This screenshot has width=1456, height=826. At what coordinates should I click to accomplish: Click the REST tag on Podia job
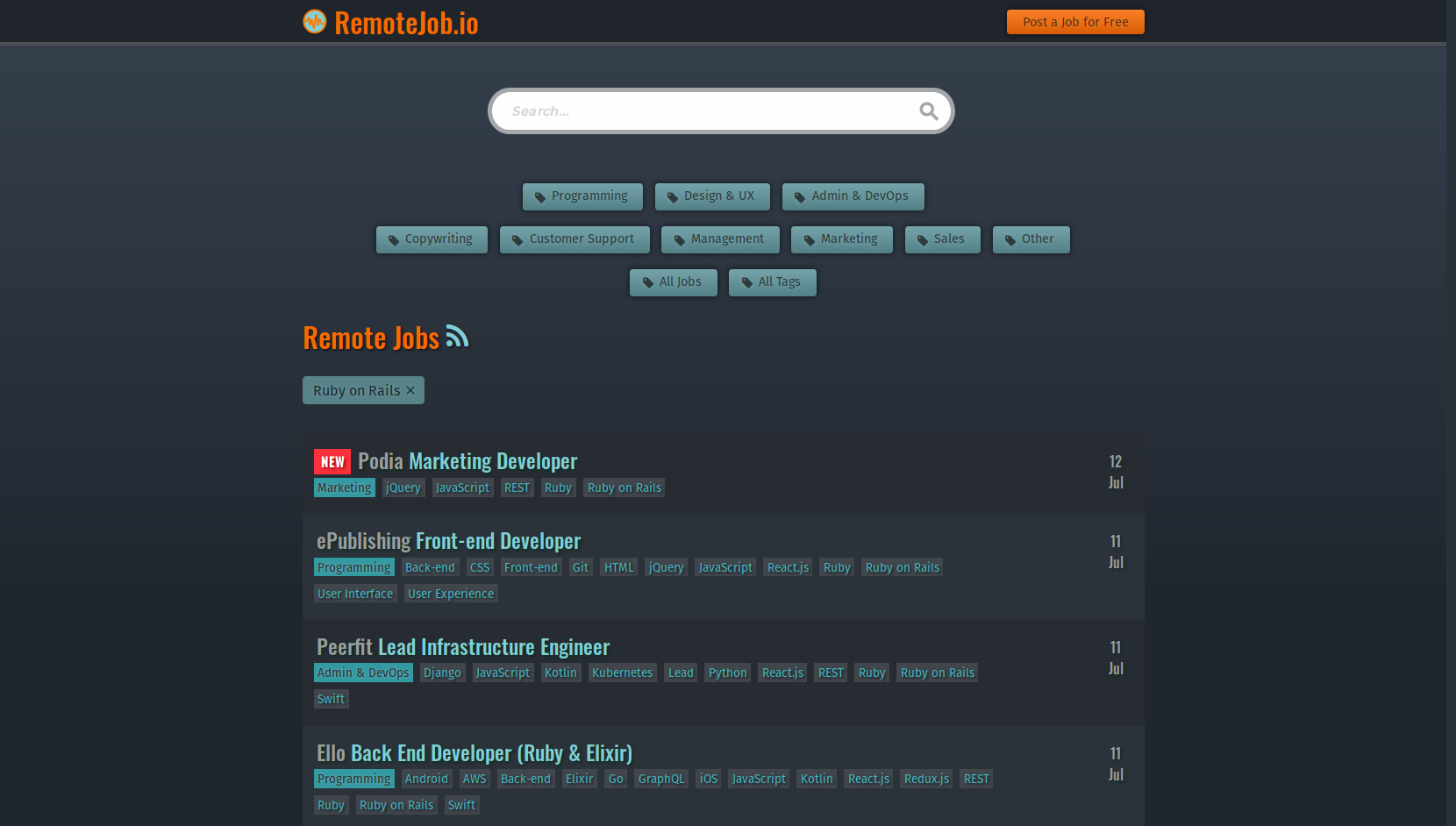pos(517,488)
